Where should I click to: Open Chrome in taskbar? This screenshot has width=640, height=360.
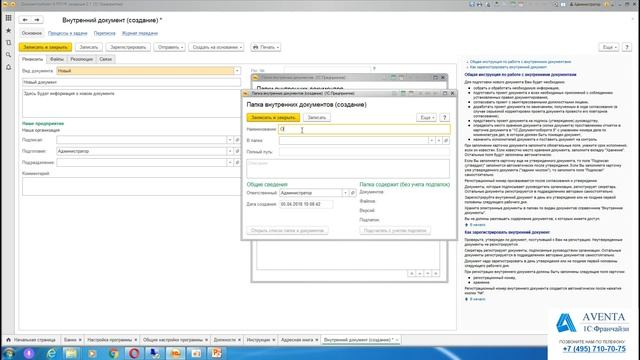pos(113,353)
